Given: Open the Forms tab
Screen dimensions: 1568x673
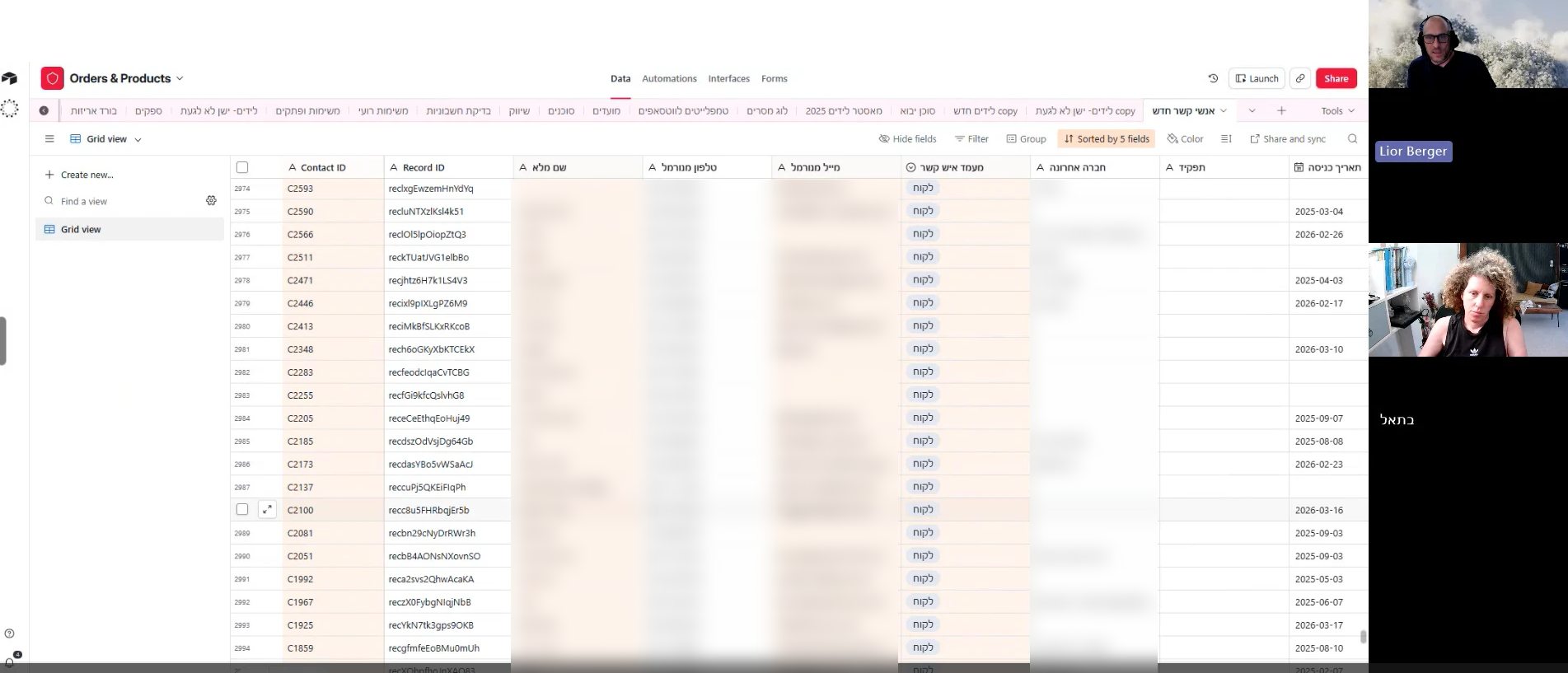Looking at the screenshot, I should (x=775, y=78).
